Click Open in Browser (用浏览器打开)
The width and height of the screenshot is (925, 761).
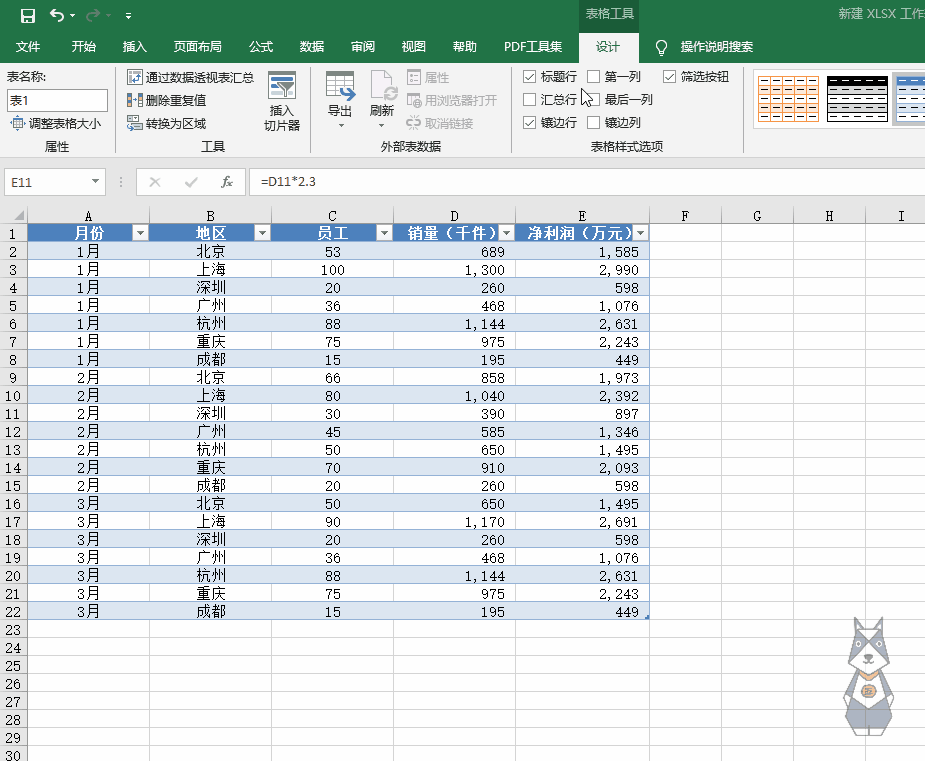pyautogui.click(x=452, y=100)
